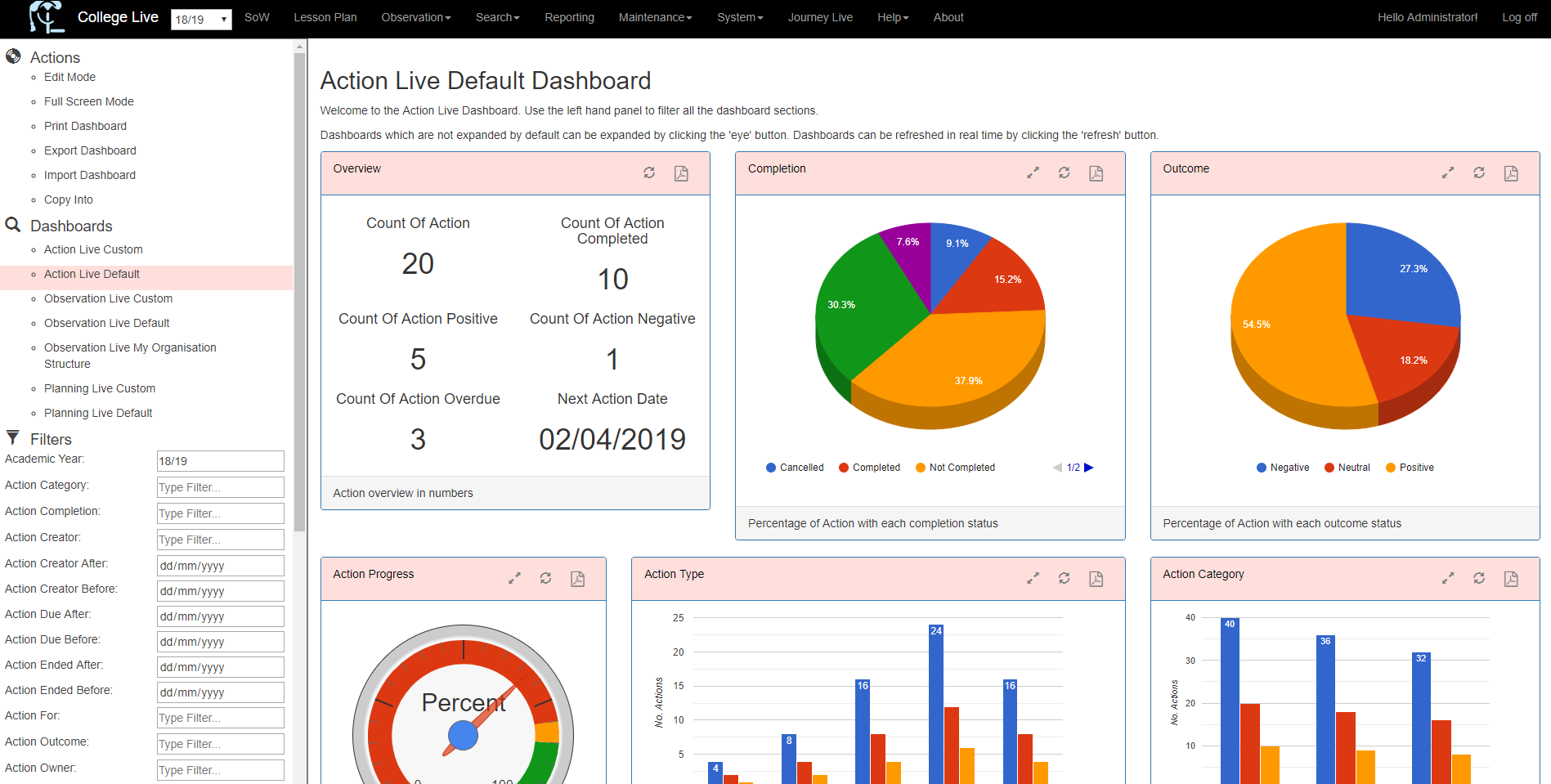Open the Reporting menu item
The height and width of the screenshot is (784, 1551).
569,17
